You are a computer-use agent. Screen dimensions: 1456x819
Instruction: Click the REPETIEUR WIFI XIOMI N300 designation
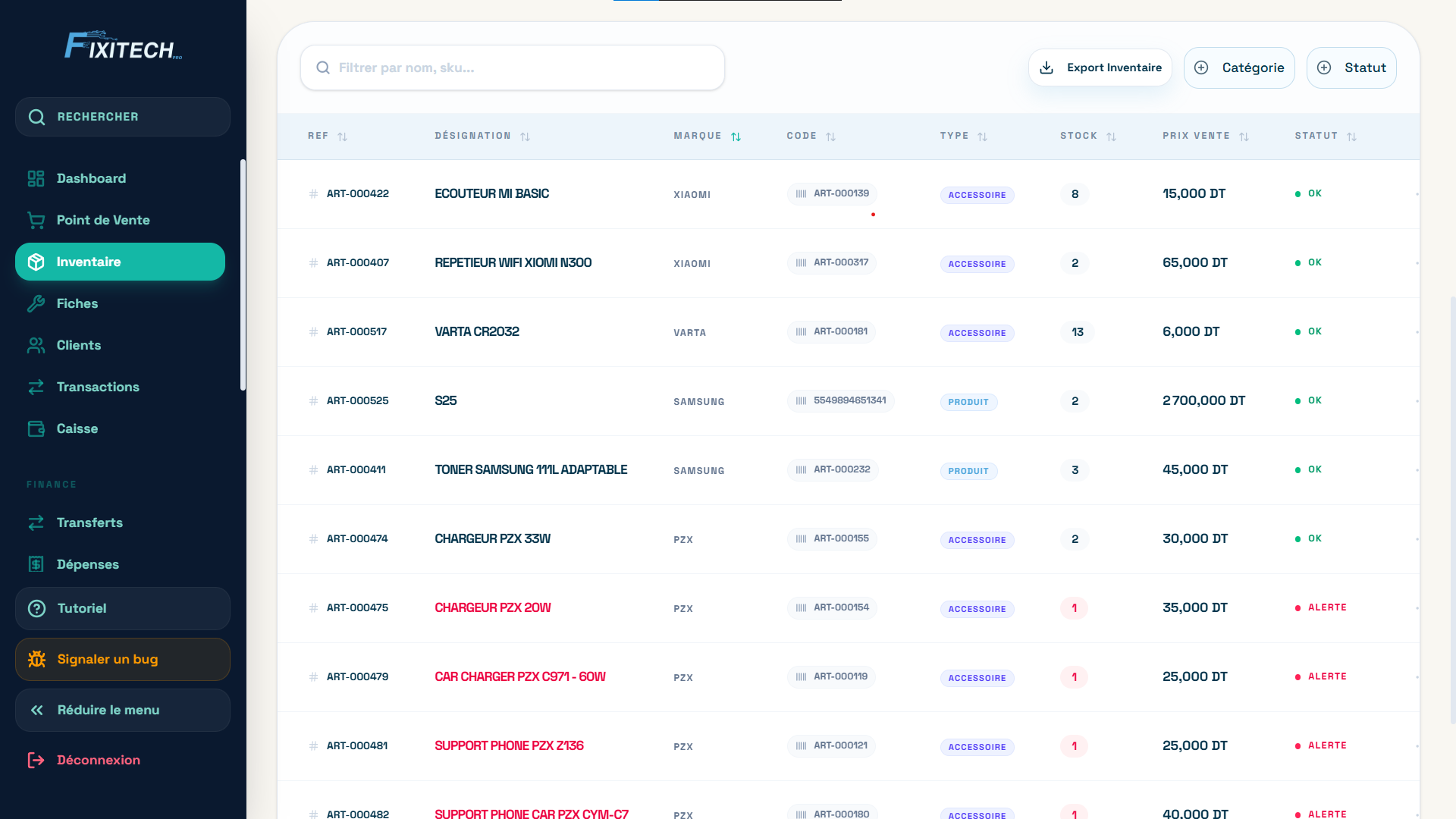coord(513,262)
